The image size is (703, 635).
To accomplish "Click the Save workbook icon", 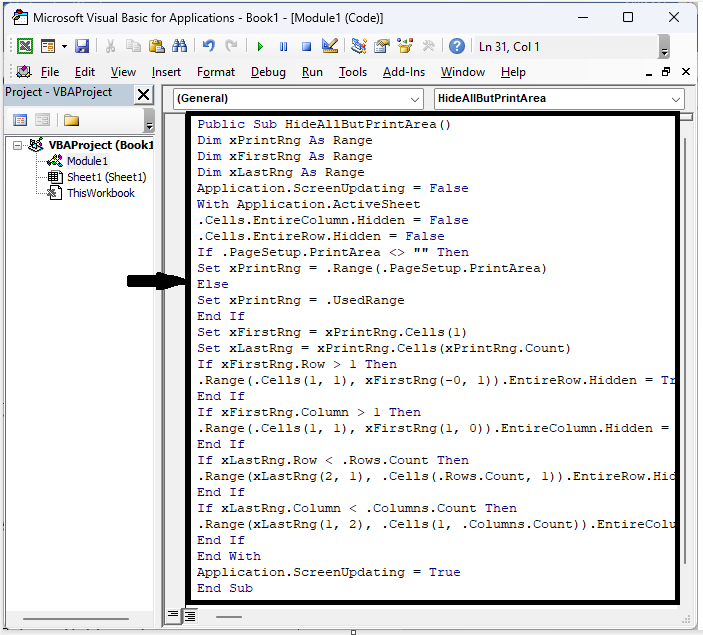I will (82, 46).
